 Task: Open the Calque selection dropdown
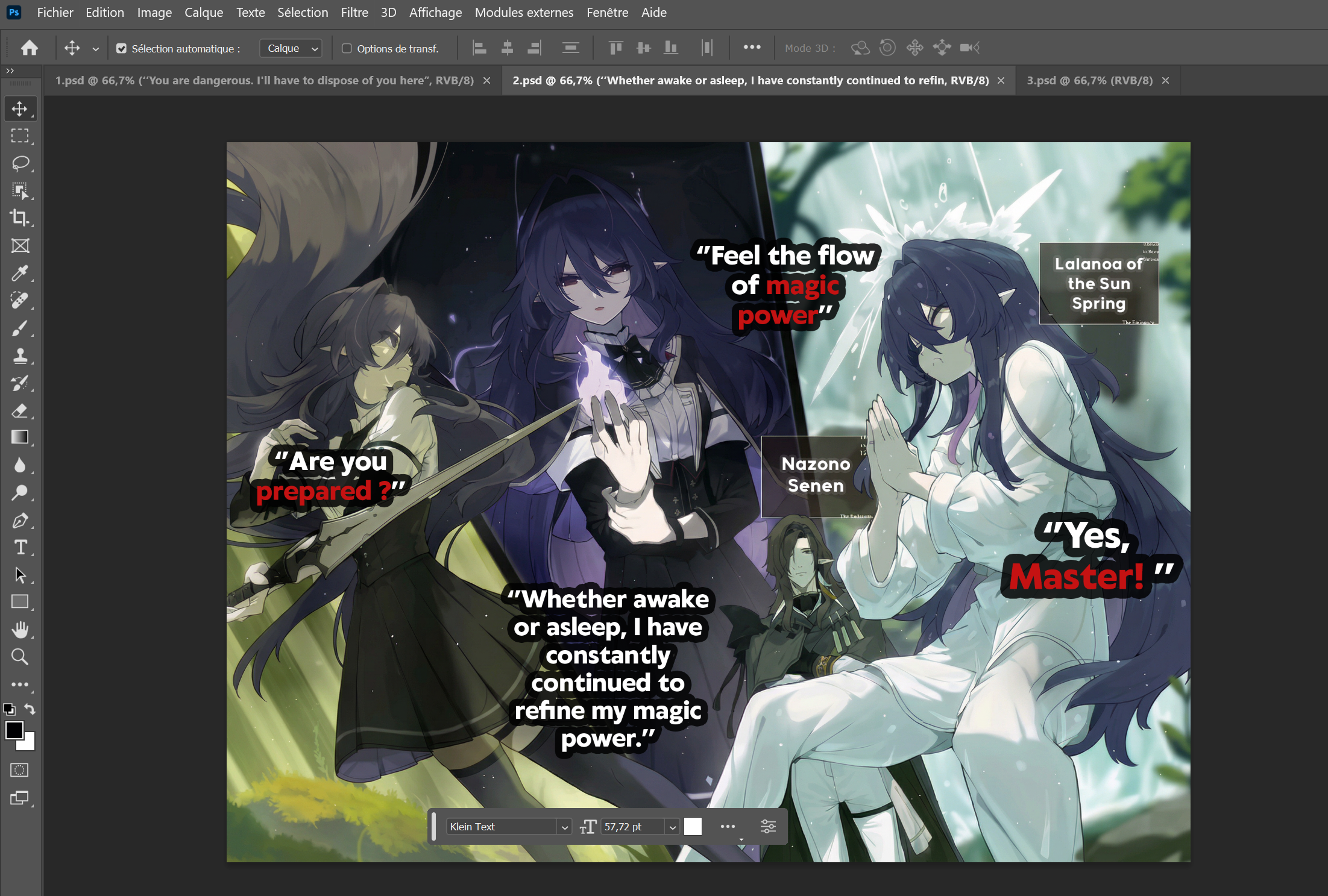tap(291, 49)
